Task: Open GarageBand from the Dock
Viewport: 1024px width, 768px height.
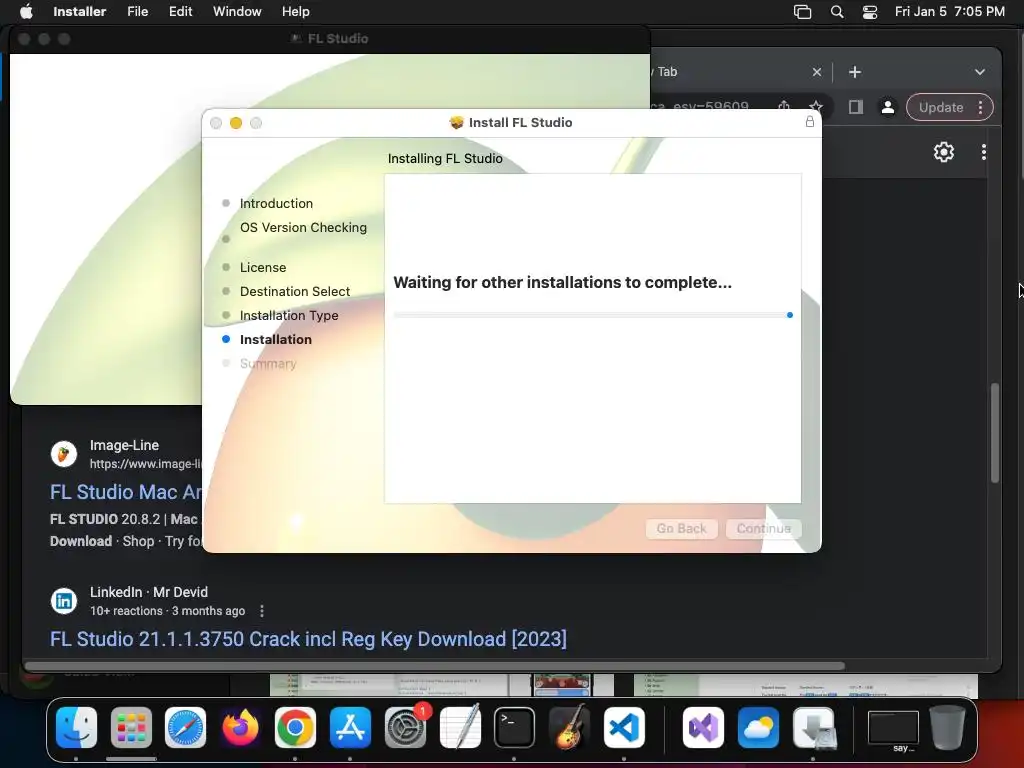Action: coord(569,727)
